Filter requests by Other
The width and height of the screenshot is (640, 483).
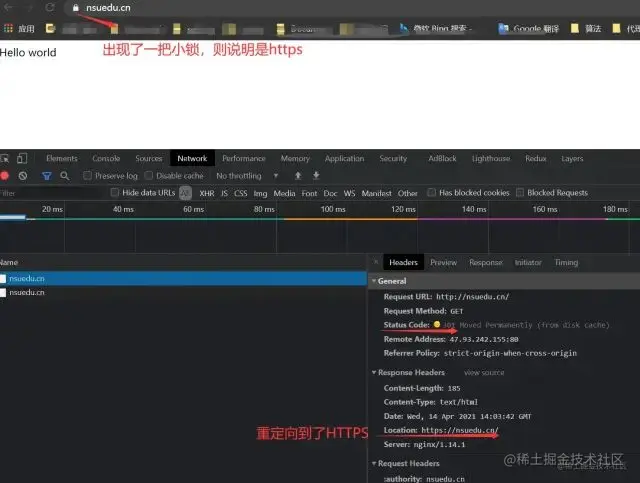(407, 193)
